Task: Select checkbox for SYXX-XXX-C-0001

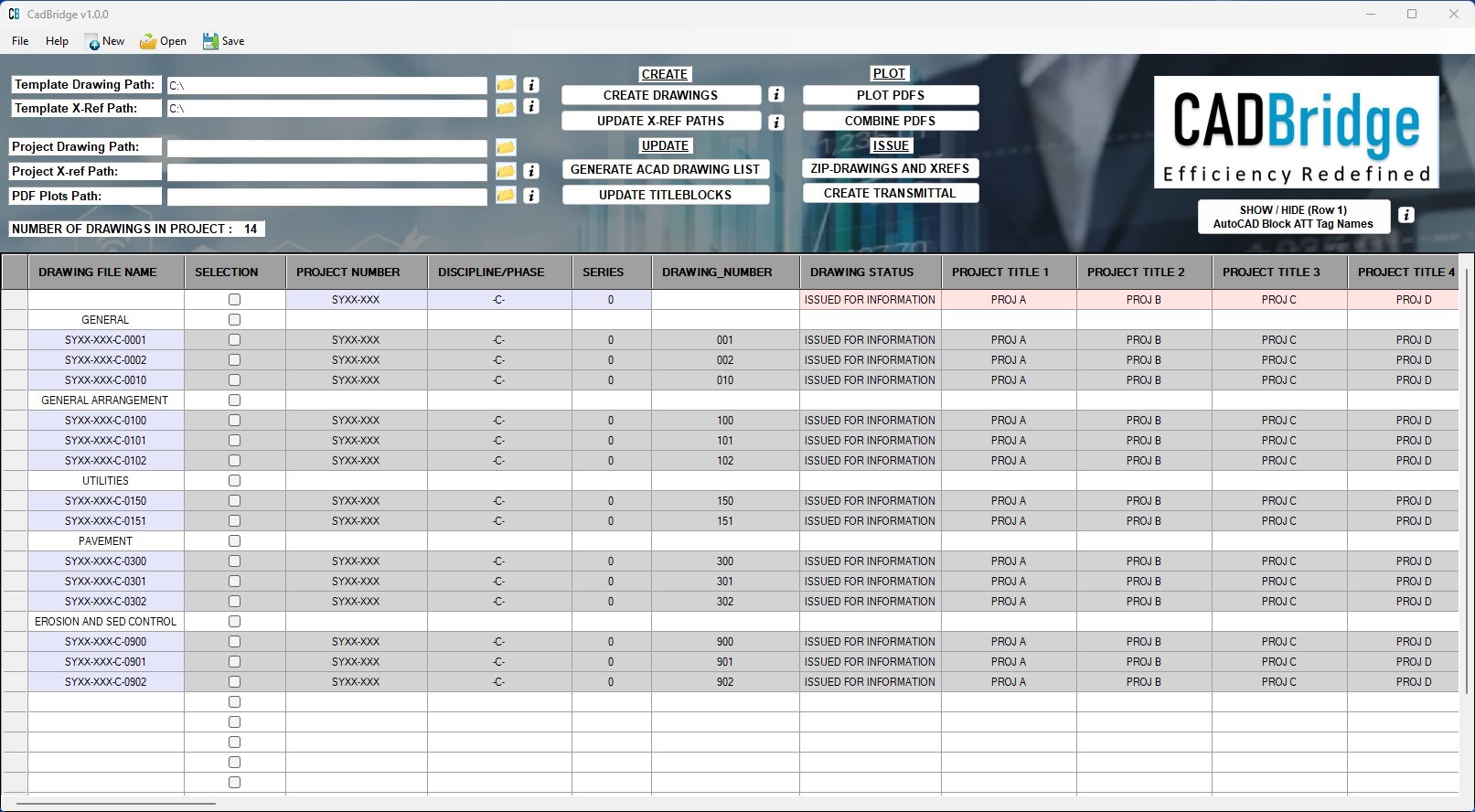Action: [234, 340]
